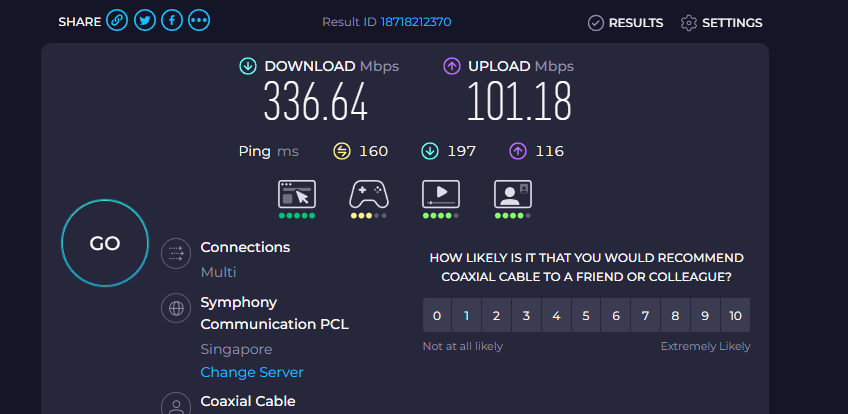Open the Results page
The width and height of the screenshot is (848, 414).
[626, 23]
